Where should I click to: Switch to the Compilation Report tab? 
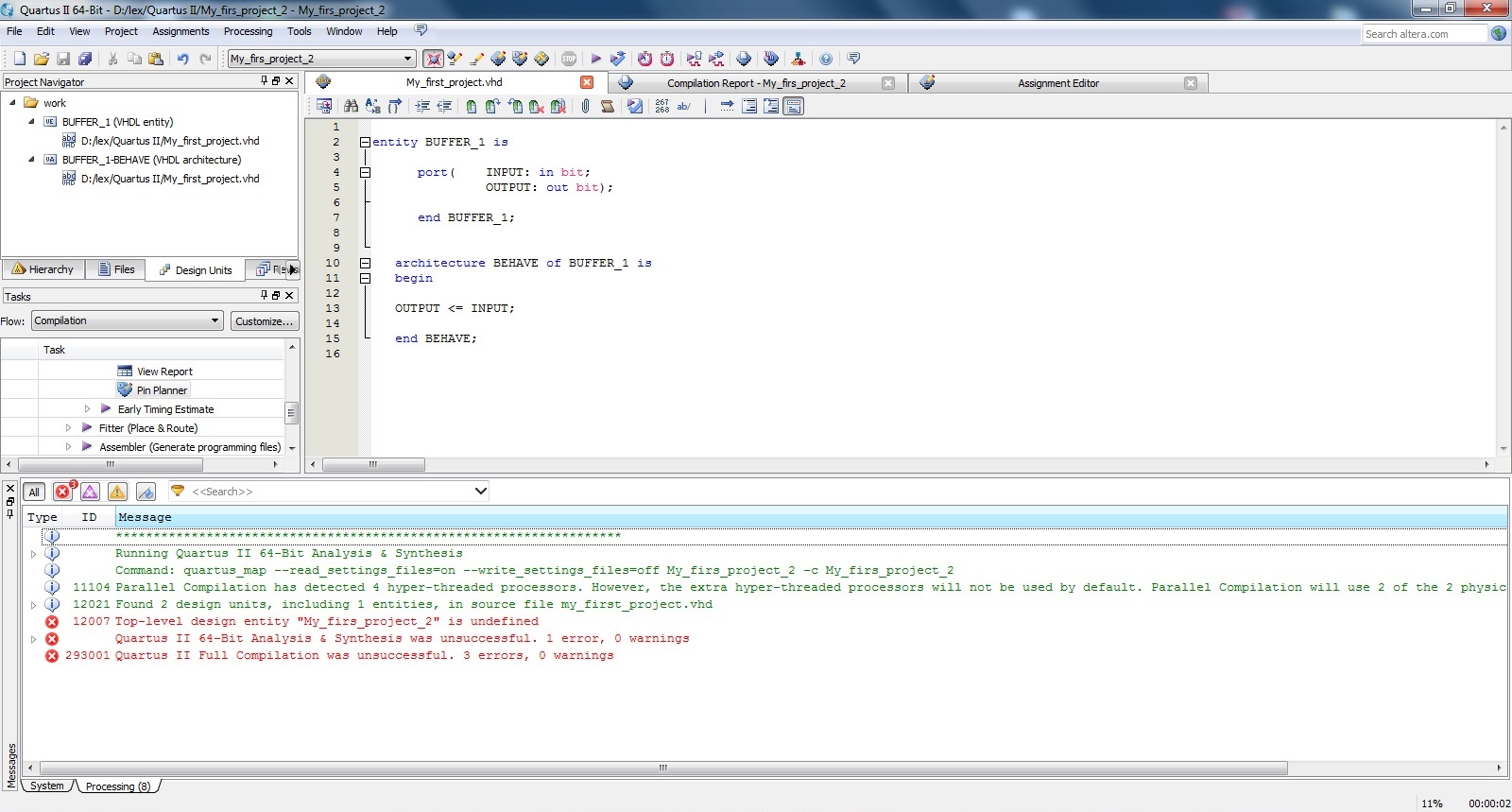click(756, 83)
